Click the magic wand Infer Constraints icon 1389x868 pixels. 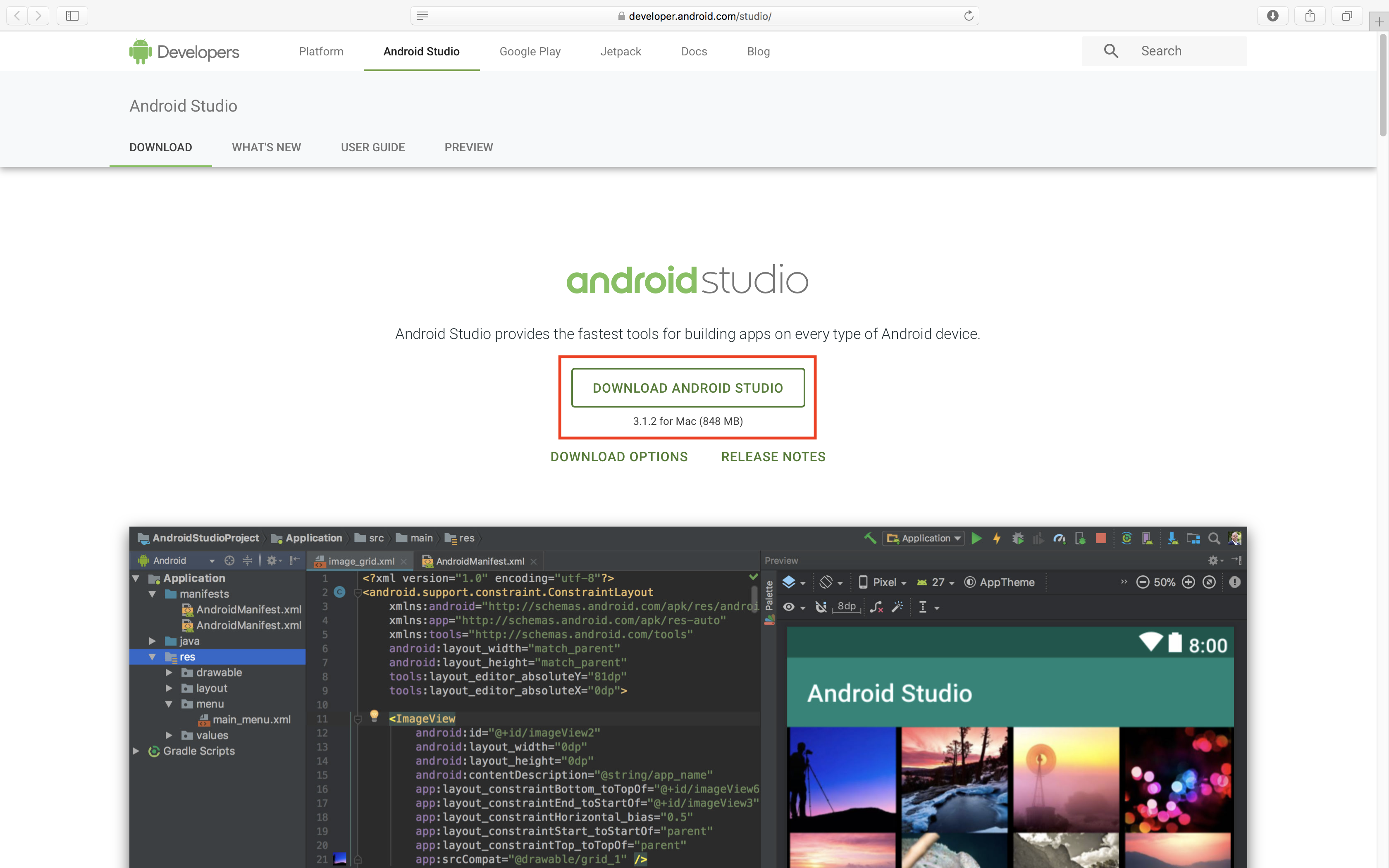(x=897, y=607)
